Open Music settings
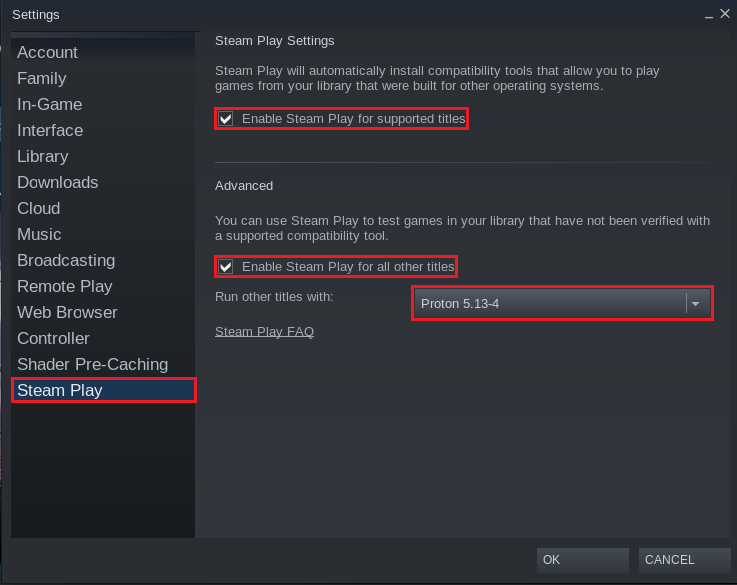 [39, 234]
